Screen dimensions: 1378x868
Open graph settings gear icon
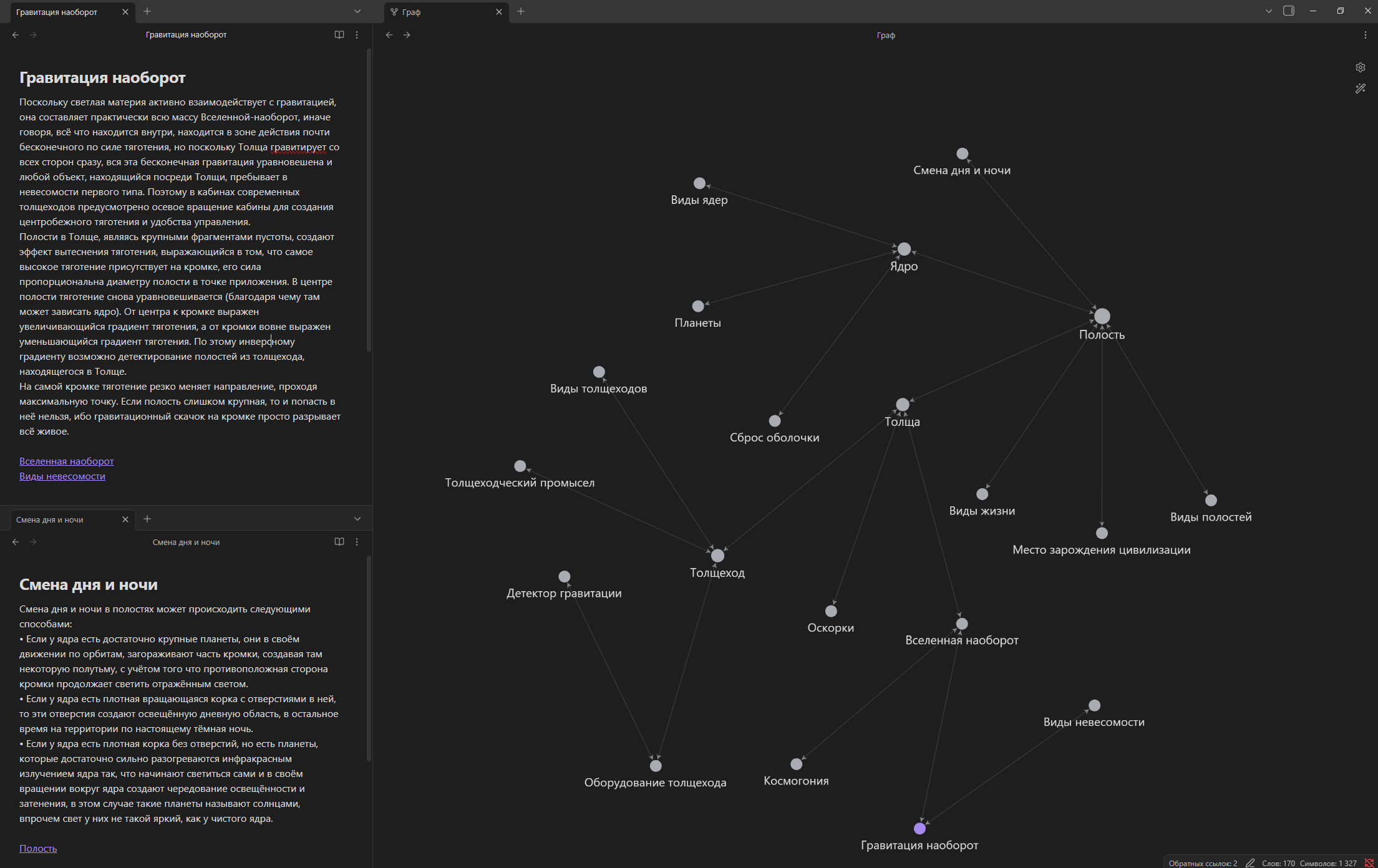pyautogui.click(x=1361, y=67)
